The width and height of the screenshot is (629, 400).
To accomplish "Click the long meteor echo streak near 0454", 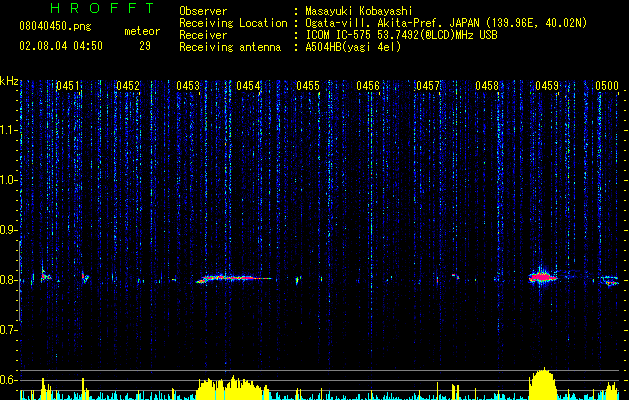I will (x=233, y=278).
